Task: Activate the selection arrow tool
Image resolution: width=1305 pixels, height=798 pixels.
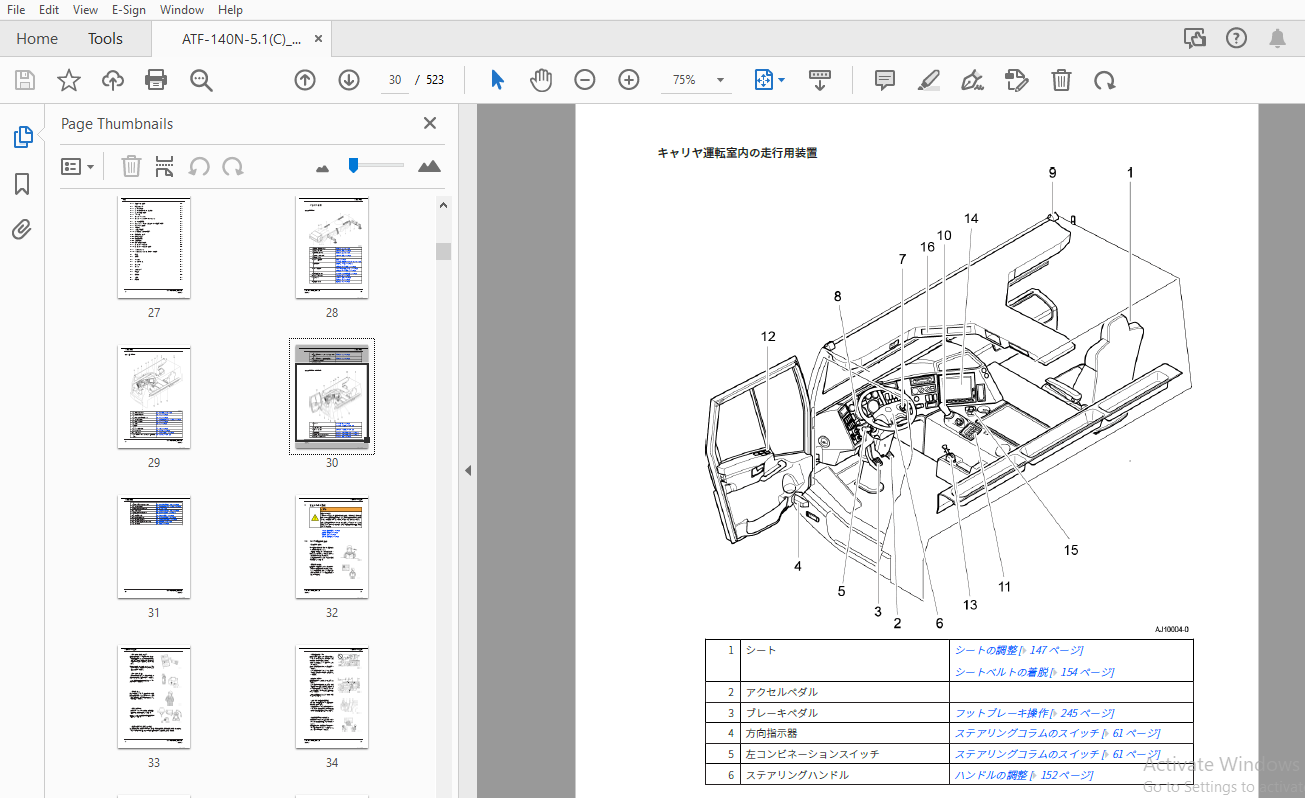Action: coord(497,80)
